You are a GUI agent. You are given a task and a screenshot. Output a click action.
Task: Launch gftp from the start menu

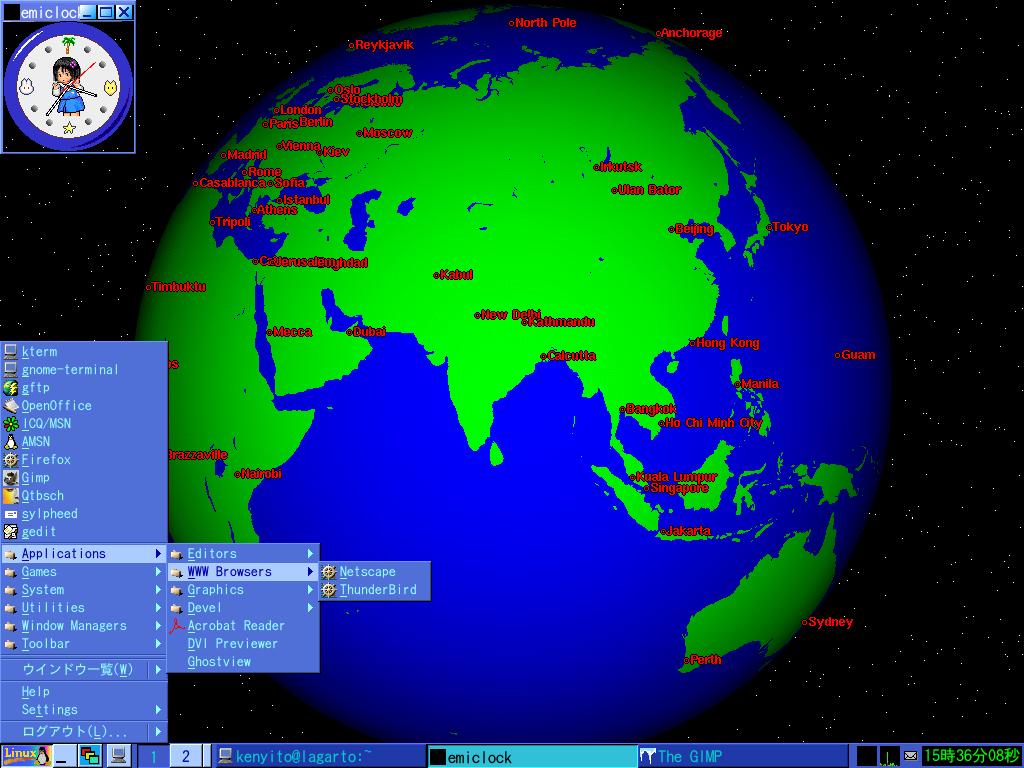pyautogui.click(x=36, y=388)
